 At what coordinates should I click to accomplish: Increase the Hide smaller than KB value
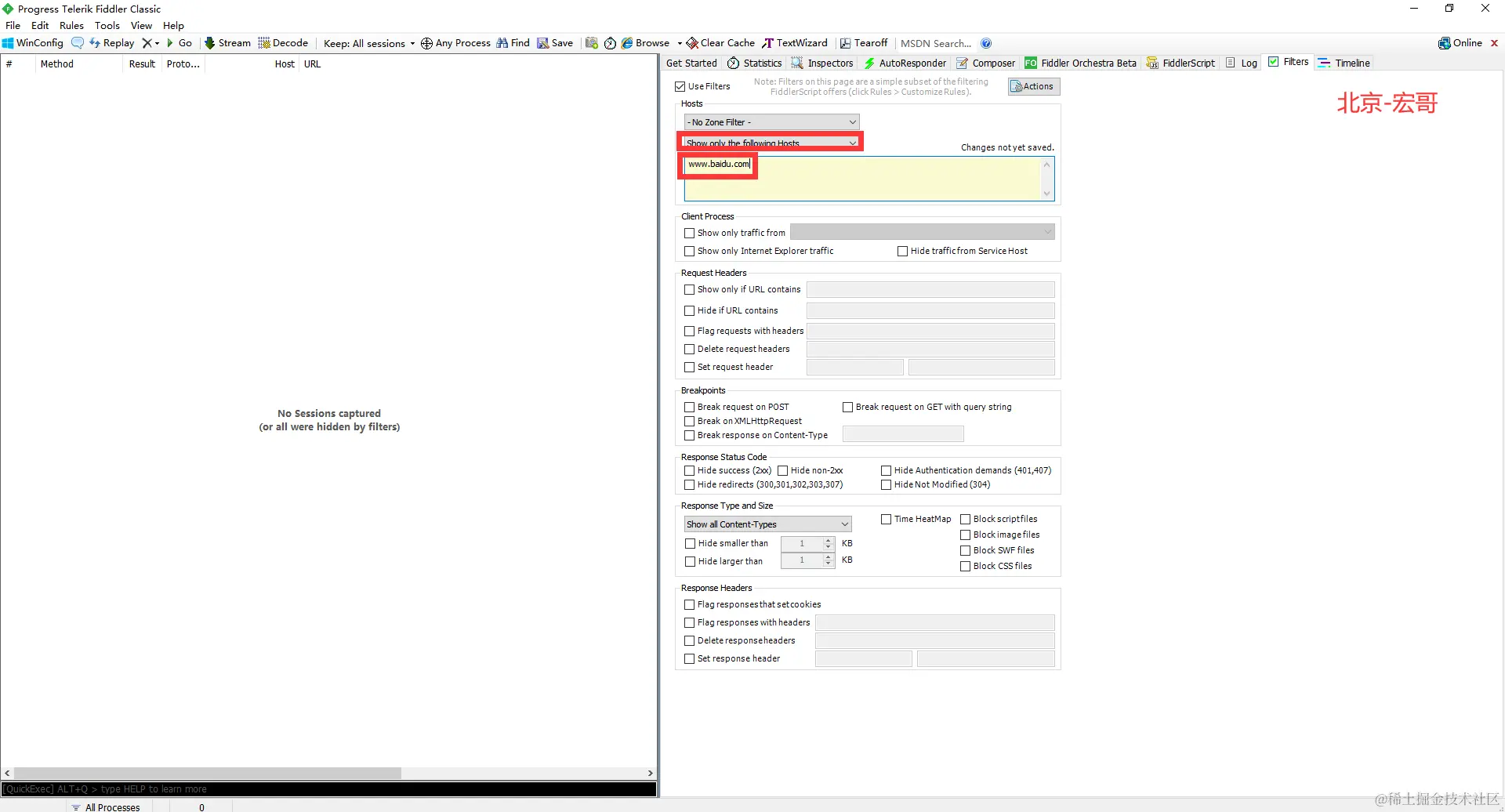[829, 540]
